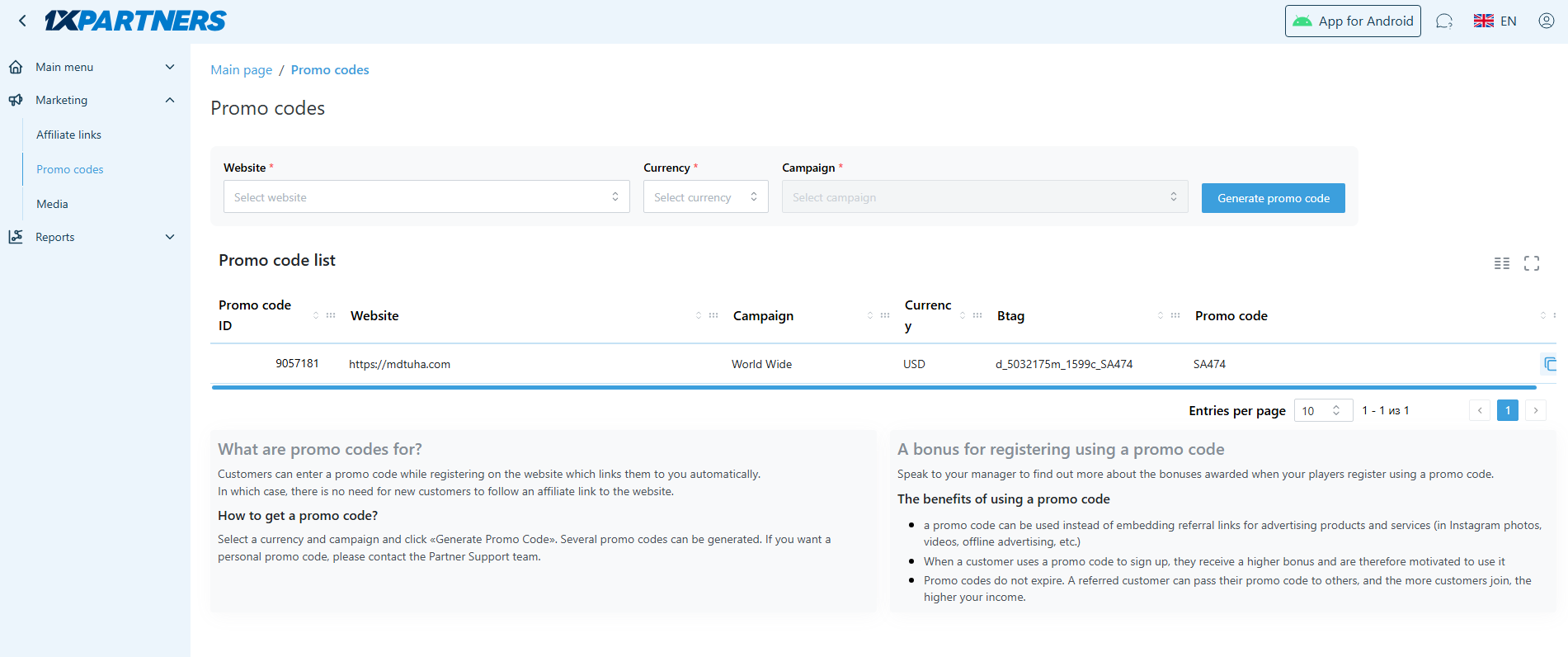
Task: Collapse the Marketing section chevron
Action: (x=170, y=100)
